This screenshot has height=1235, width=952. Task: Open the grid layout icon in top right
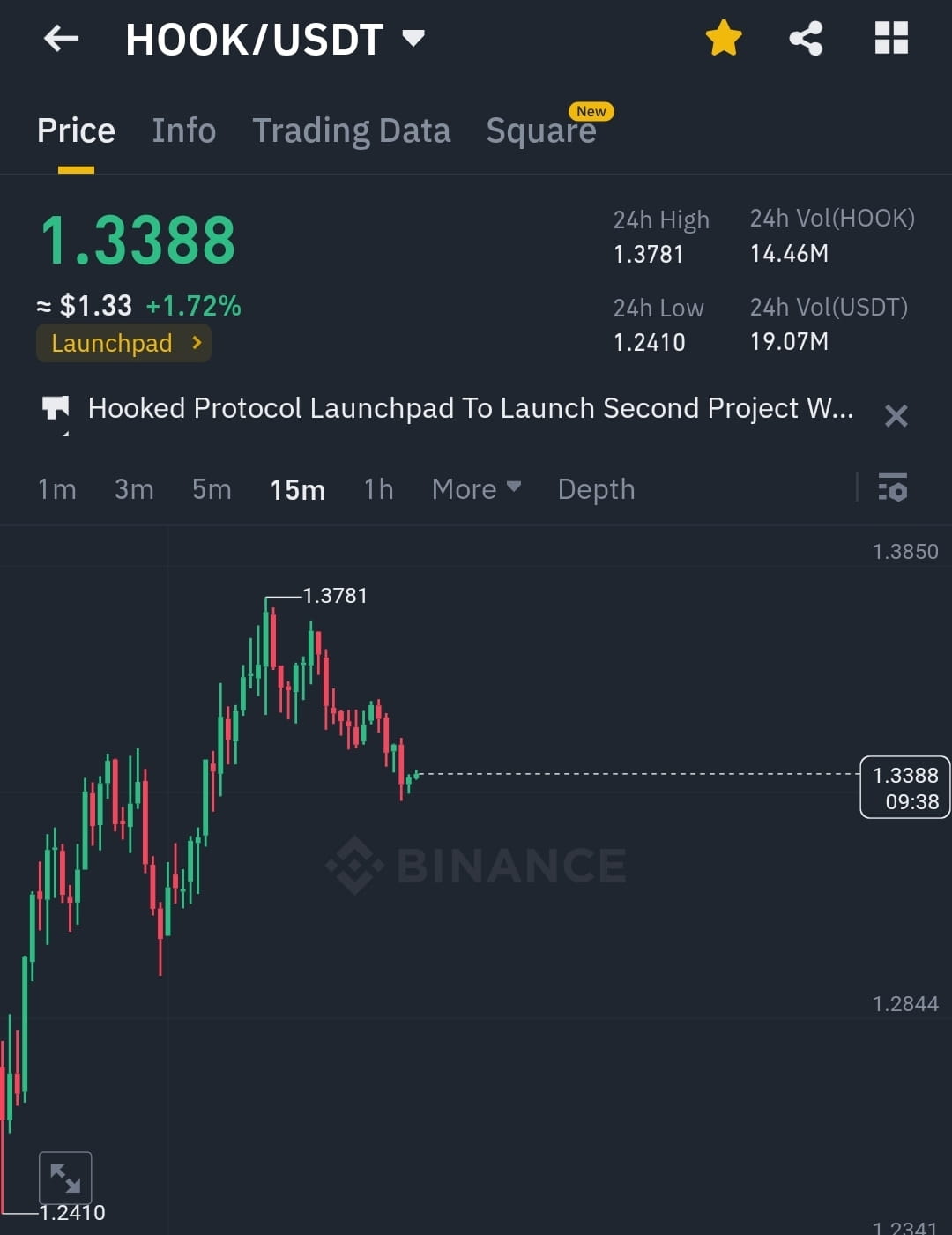click(890, 37)
